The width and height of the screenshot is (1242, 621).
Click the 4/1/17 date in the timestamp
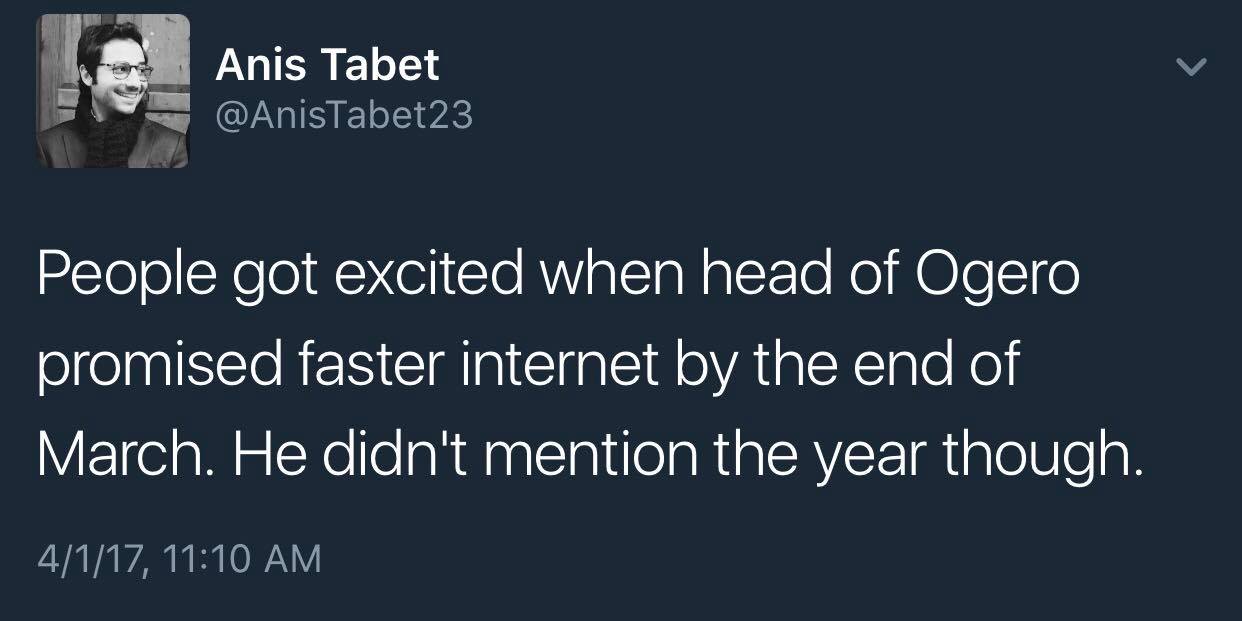[89, 558]
